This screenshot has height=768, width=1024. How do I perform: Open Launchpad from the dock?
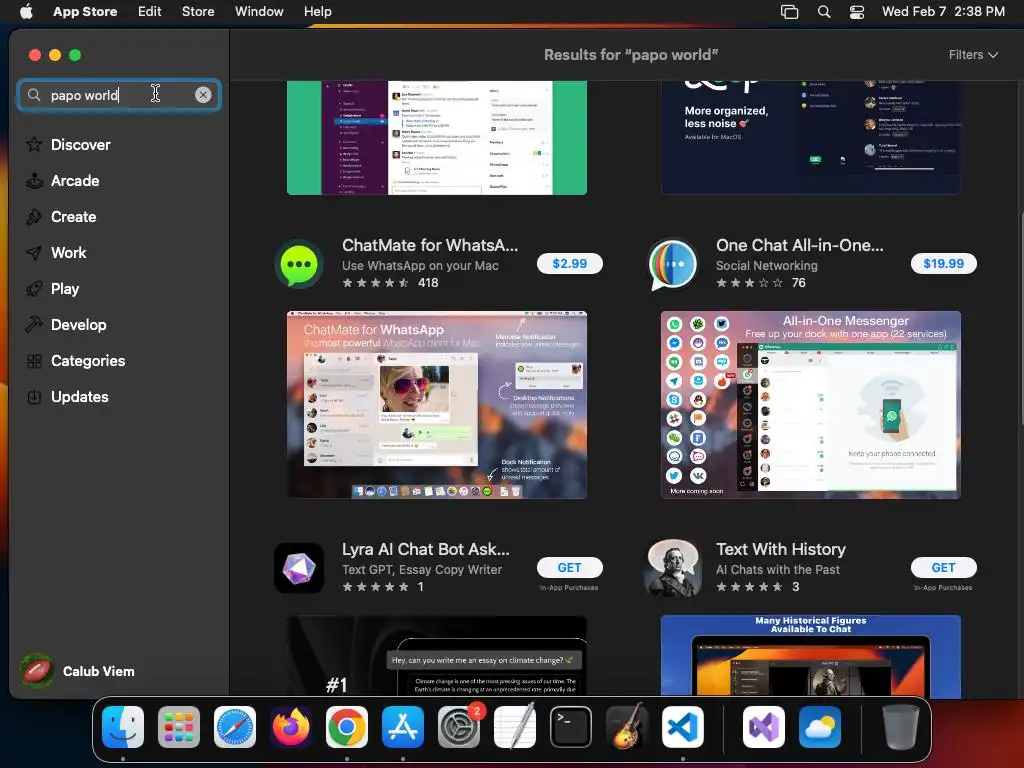click(x=179, y=727)
